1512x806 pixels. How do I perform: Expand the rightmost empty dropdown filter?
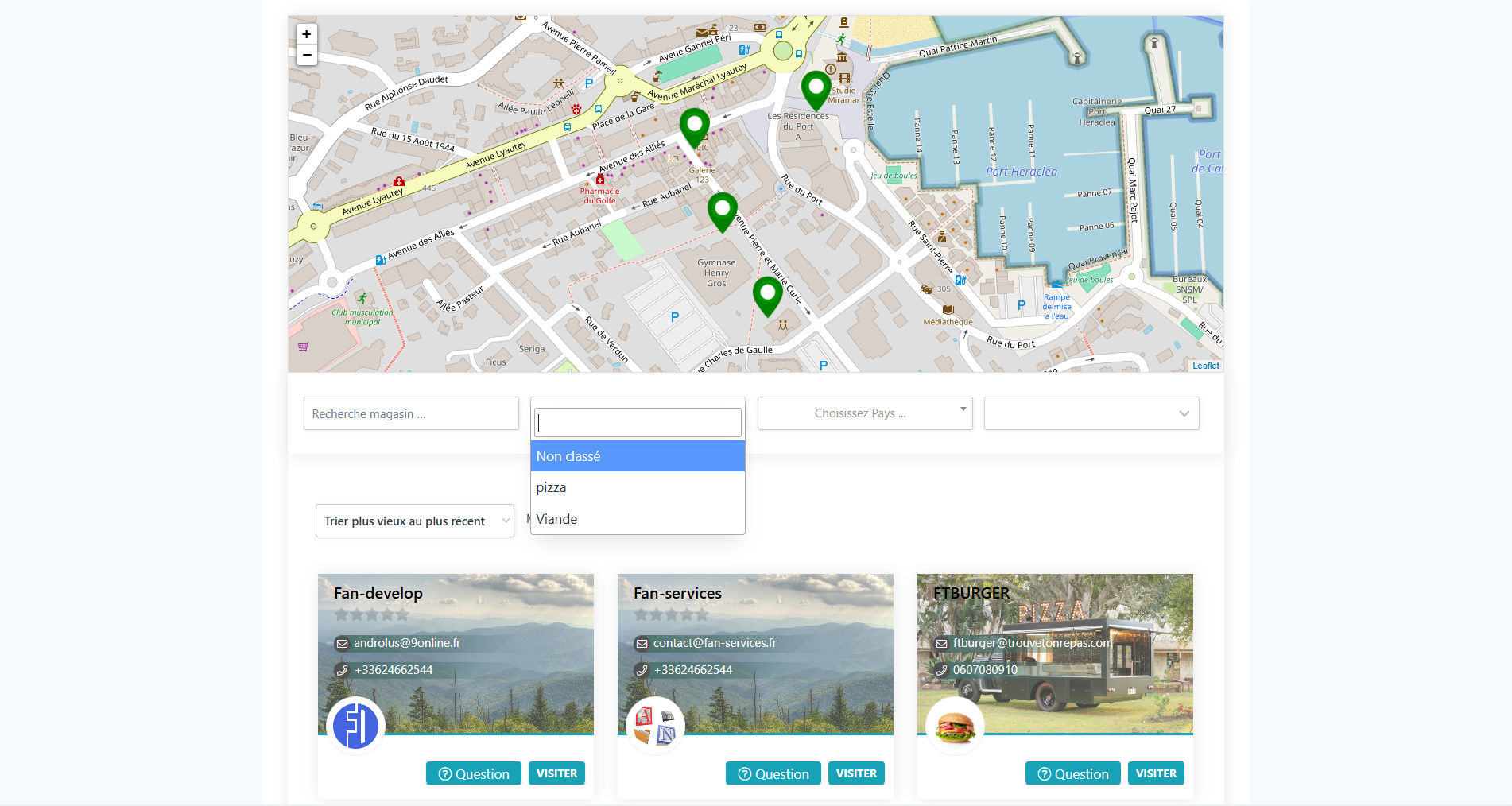click(1091, 413)
